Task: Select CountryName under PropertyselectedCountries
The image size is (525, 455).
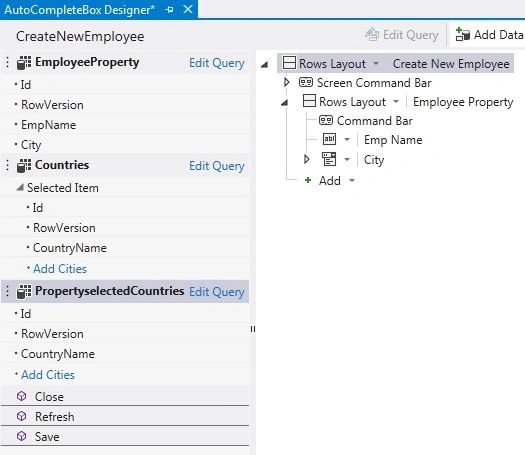Action: pyautogui.click(x=58, y=354)
